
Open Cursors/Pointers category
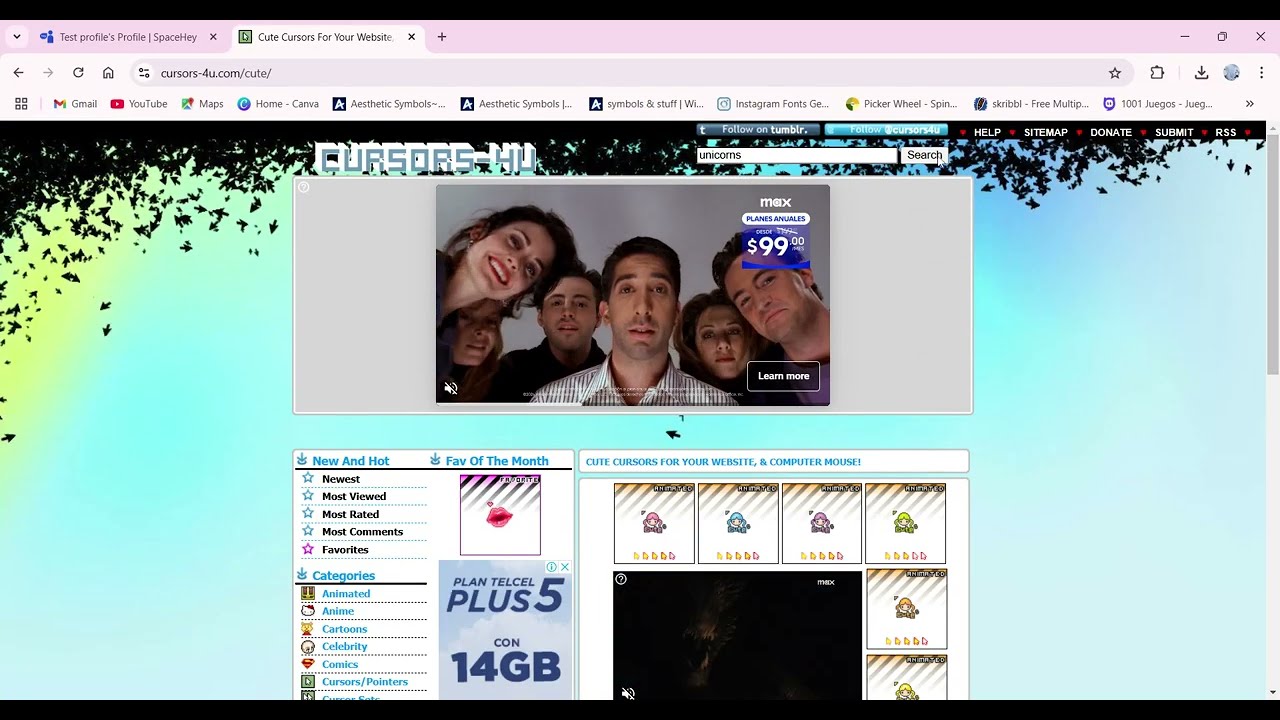[x=365, y=682]
